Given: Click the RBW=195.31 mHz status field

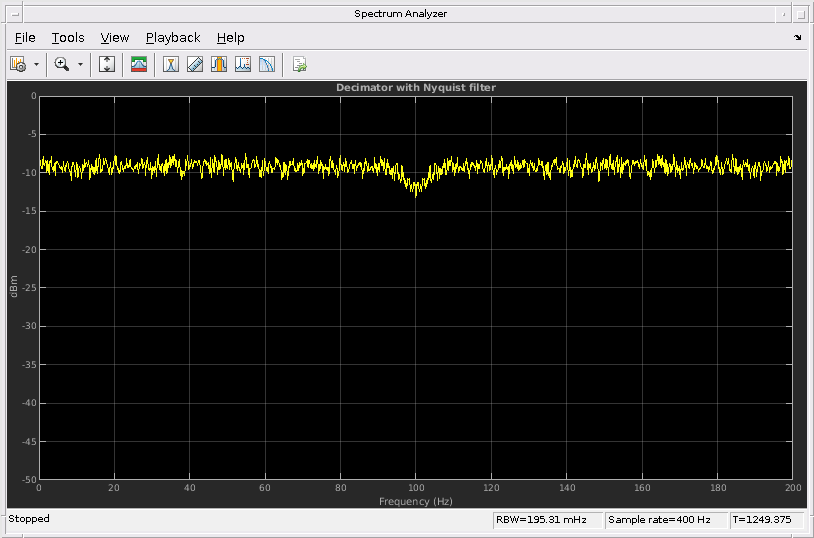Looking at the screenshot, I should (547, 520).
